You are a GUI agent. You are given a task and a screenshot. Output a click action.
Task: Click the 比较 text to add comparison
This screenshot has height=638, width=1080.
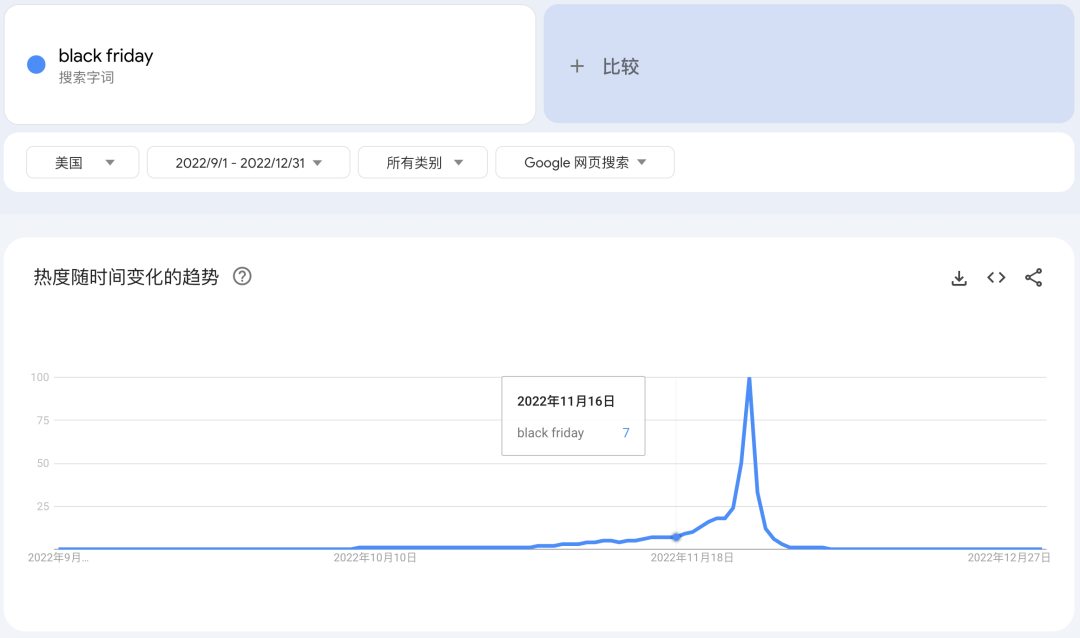click(x=620, y=67)
